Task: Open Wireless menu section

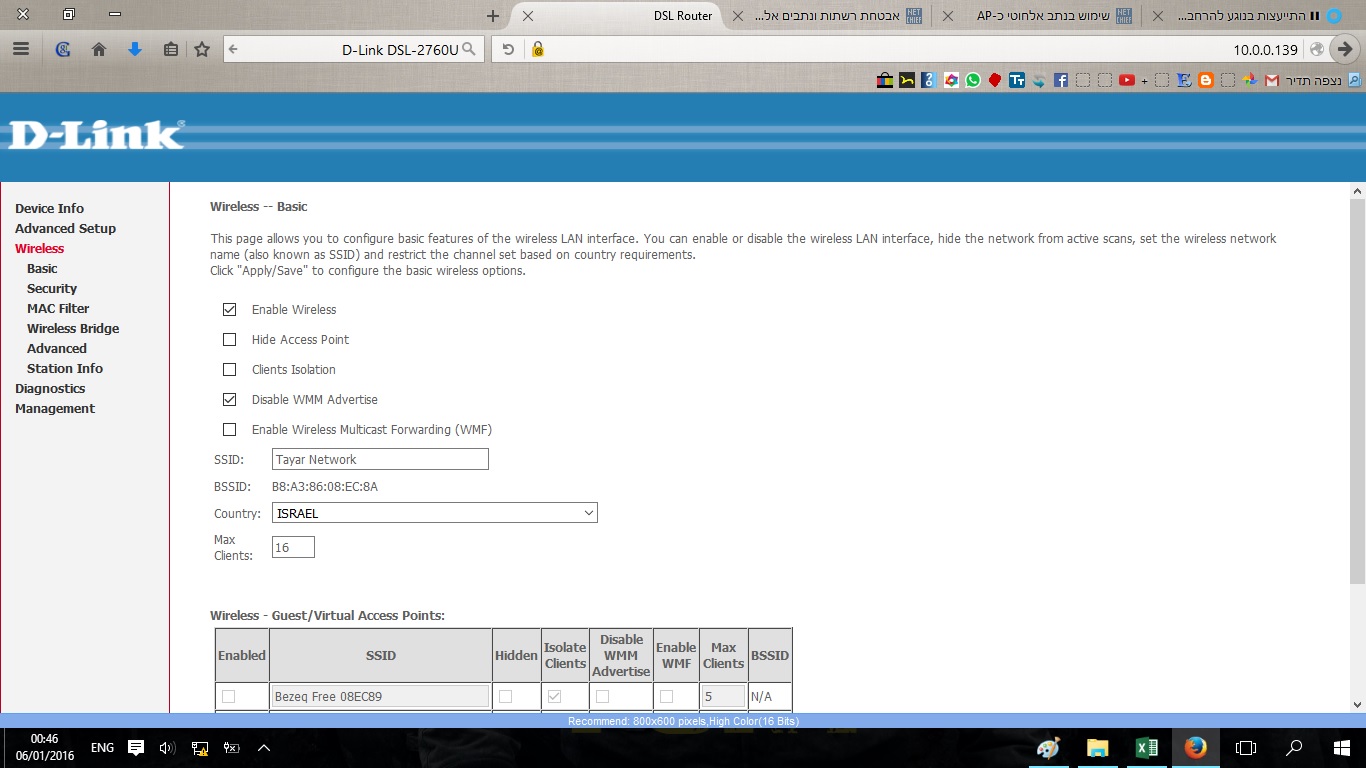Action: [39, 248]
